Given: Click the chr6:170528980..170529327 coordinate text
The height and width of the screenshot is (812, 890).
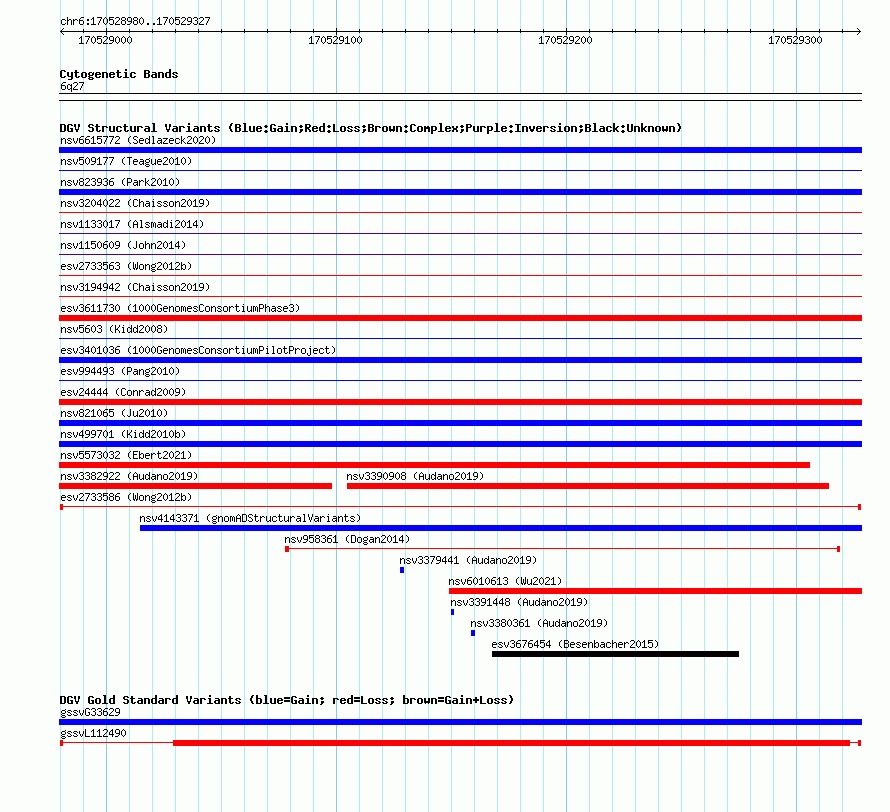Looking at the screenshot, I should coord(135,21).
